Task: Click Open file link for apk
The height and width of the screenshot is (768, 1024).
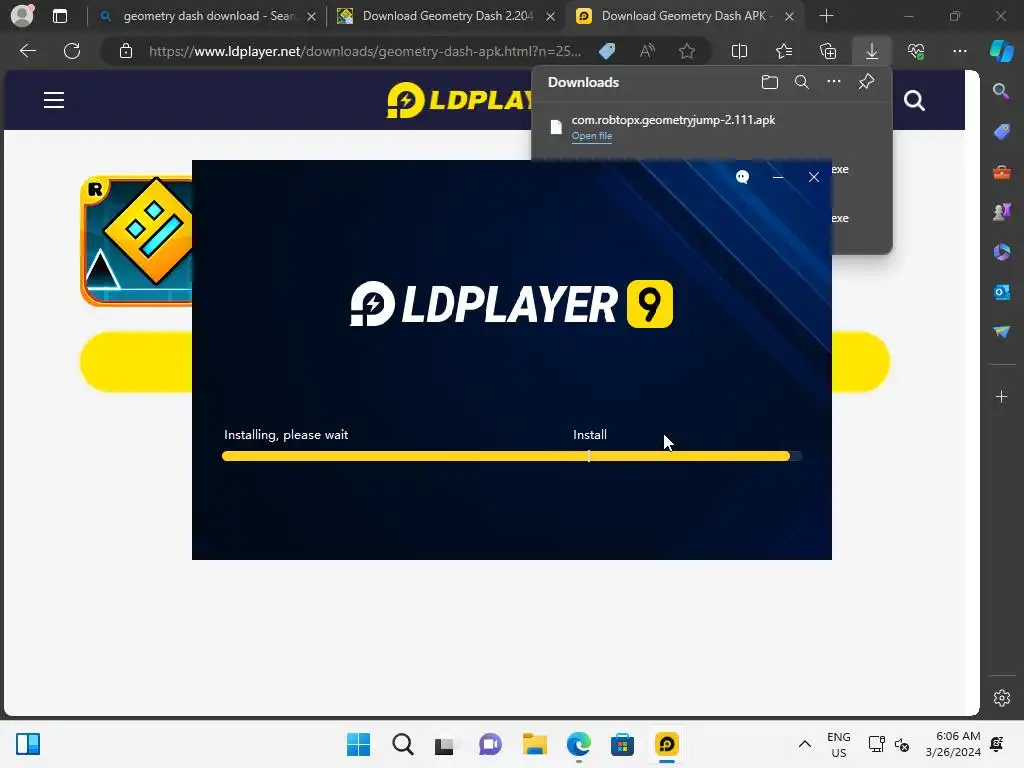Action: tap(592, 136)
